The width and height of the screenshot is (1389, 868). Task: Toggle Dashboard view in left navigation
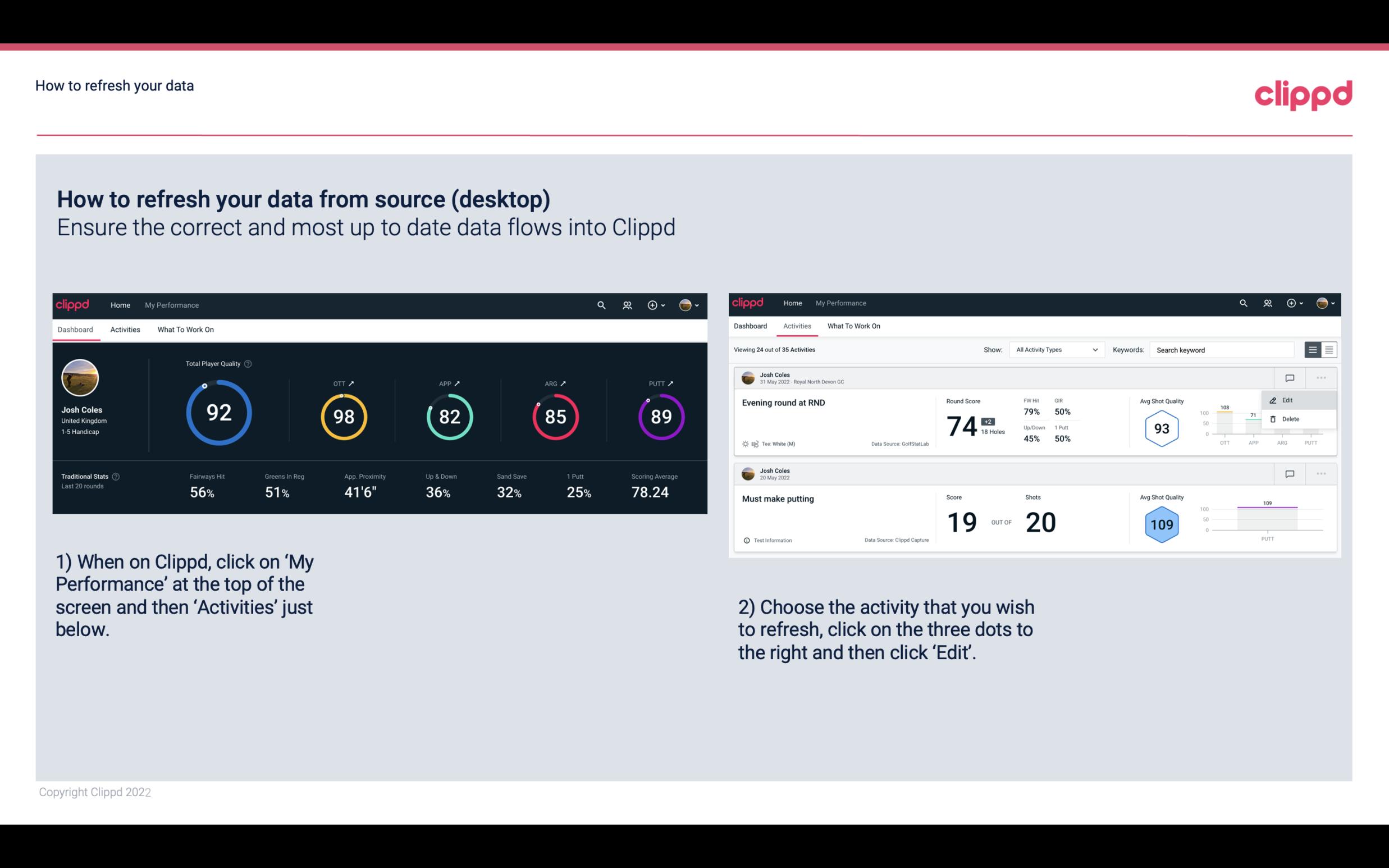(x=76, y=328)
